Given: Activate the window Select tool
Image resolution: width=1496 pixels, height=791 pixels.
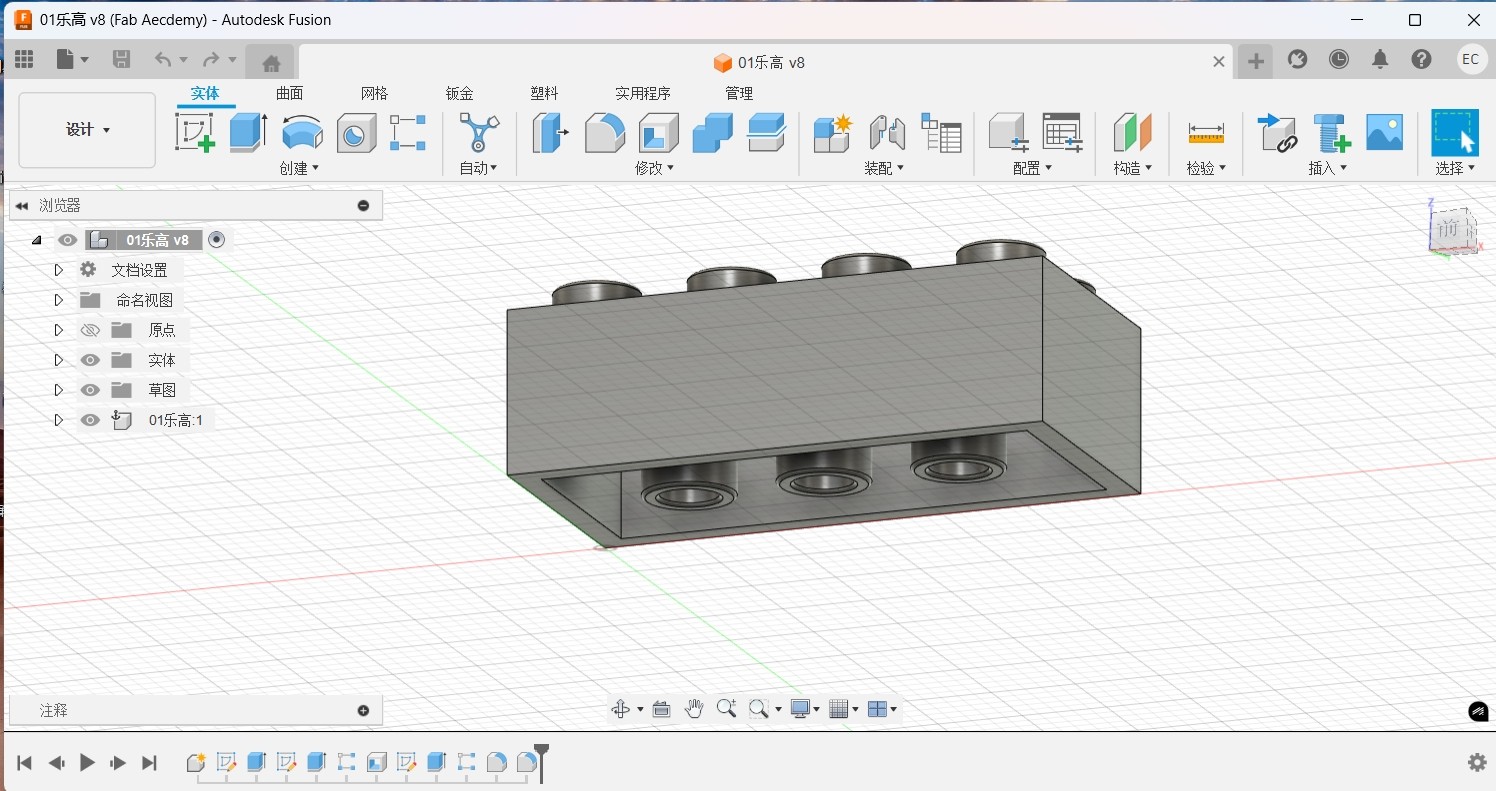Looking at the screenshot, I should click(x=1455, y=132).
